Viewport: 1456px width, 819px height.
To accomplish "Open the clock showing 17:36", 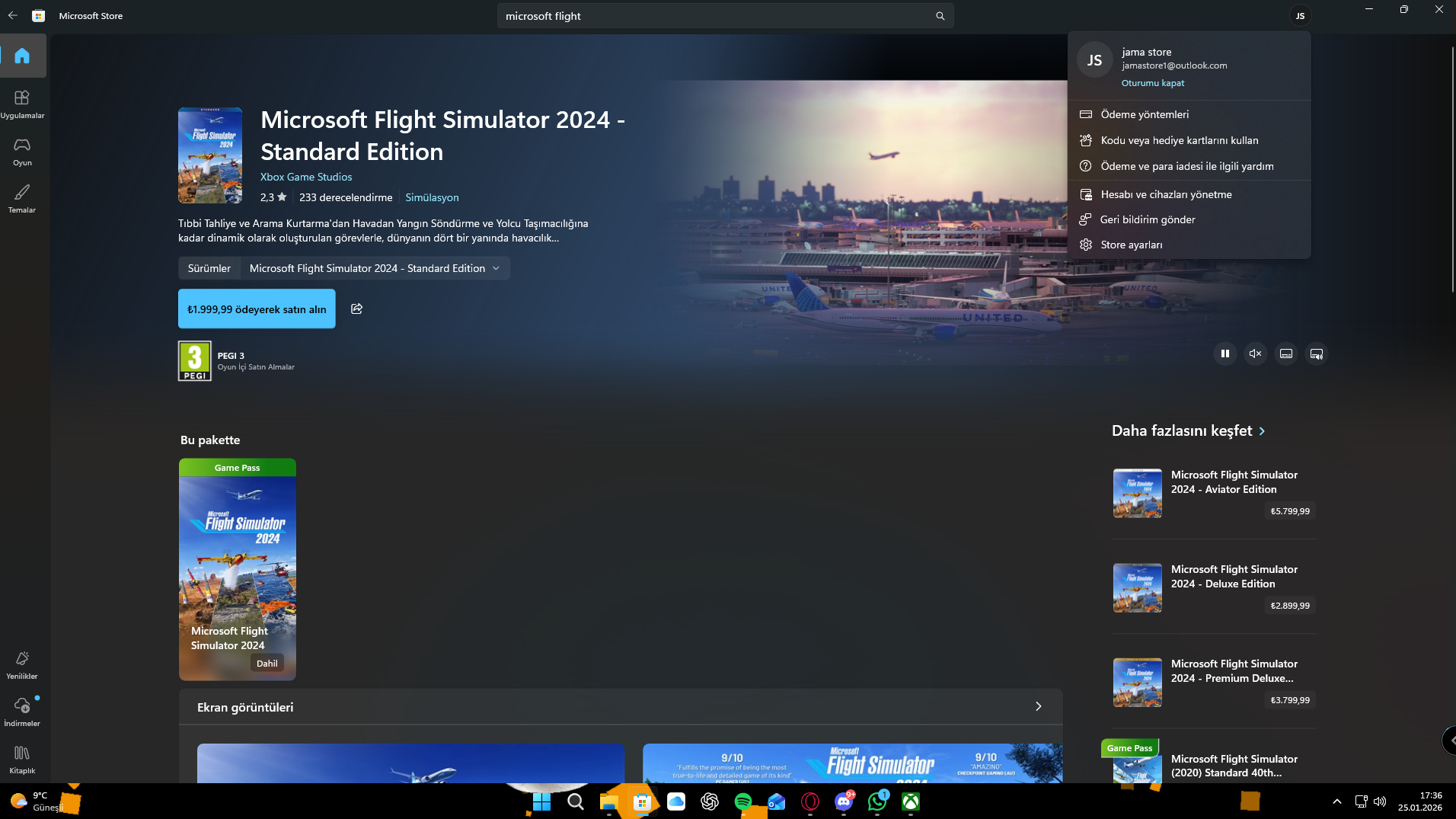I will click(x=1420, y=801).
